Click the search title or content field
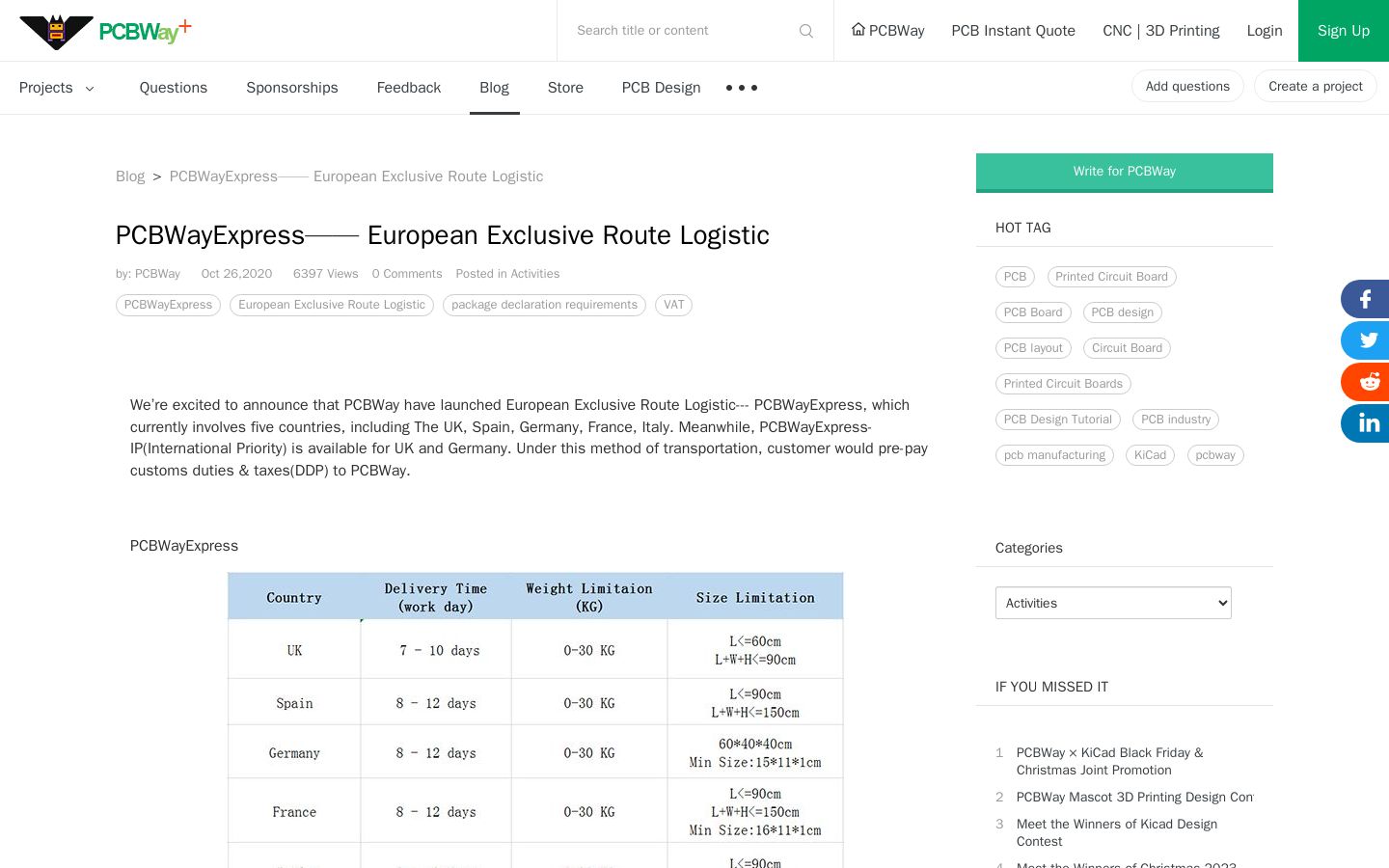 [683, 31]
